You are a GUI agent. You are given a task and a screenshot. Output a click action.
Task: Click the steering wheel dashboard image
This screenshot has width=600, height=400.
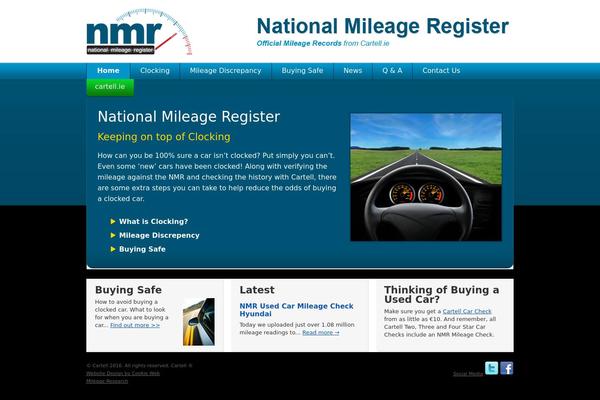pos(426,177)
